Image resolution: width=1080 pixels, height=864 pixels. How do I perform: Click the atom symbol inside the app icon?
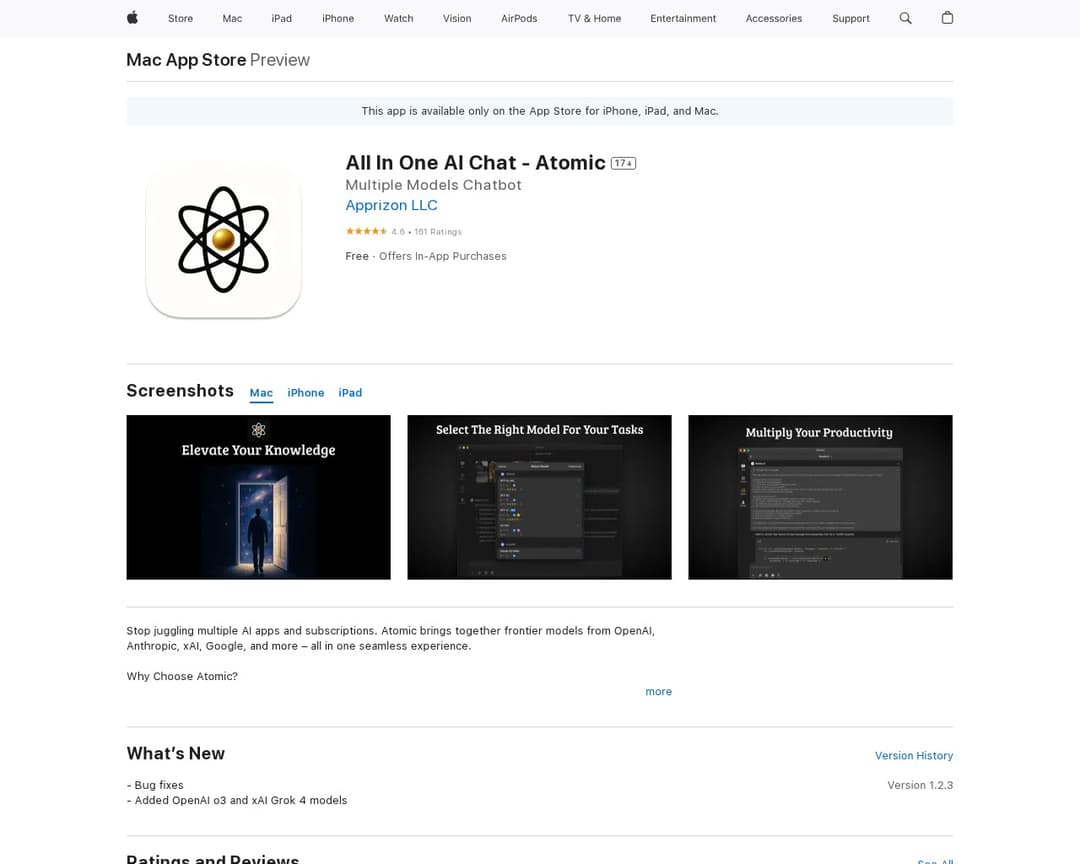222,238
